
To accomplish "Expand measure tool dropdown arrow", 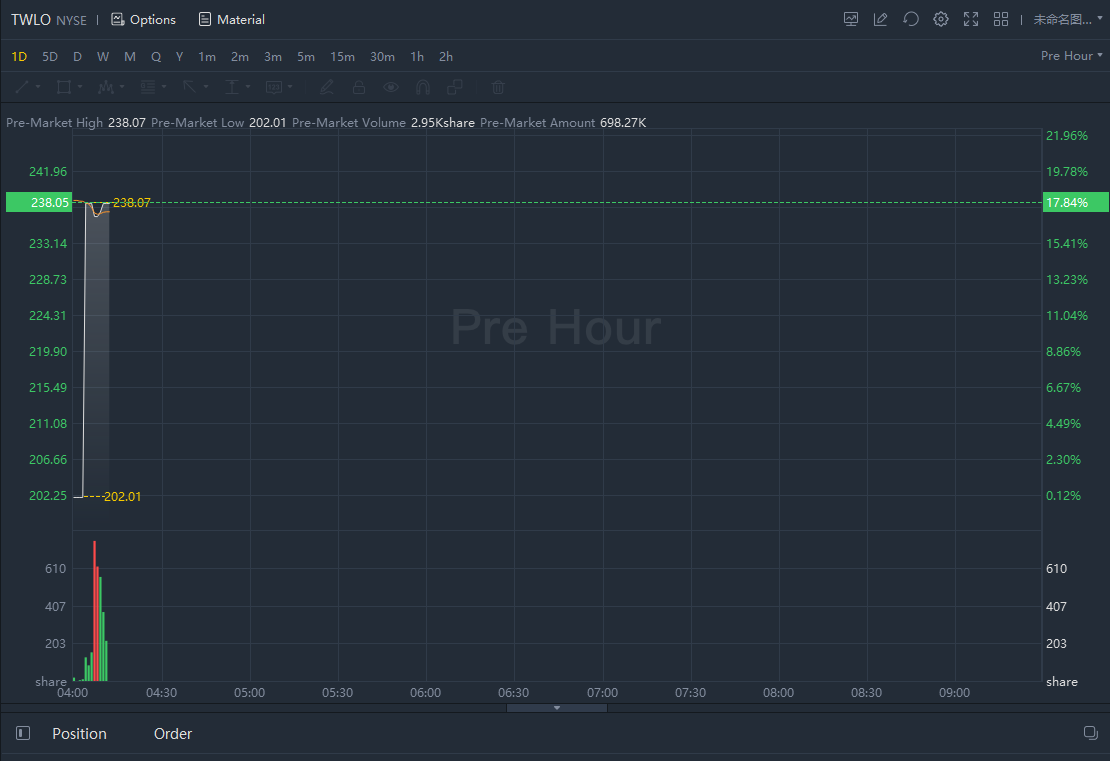I will tap(248, 87).
